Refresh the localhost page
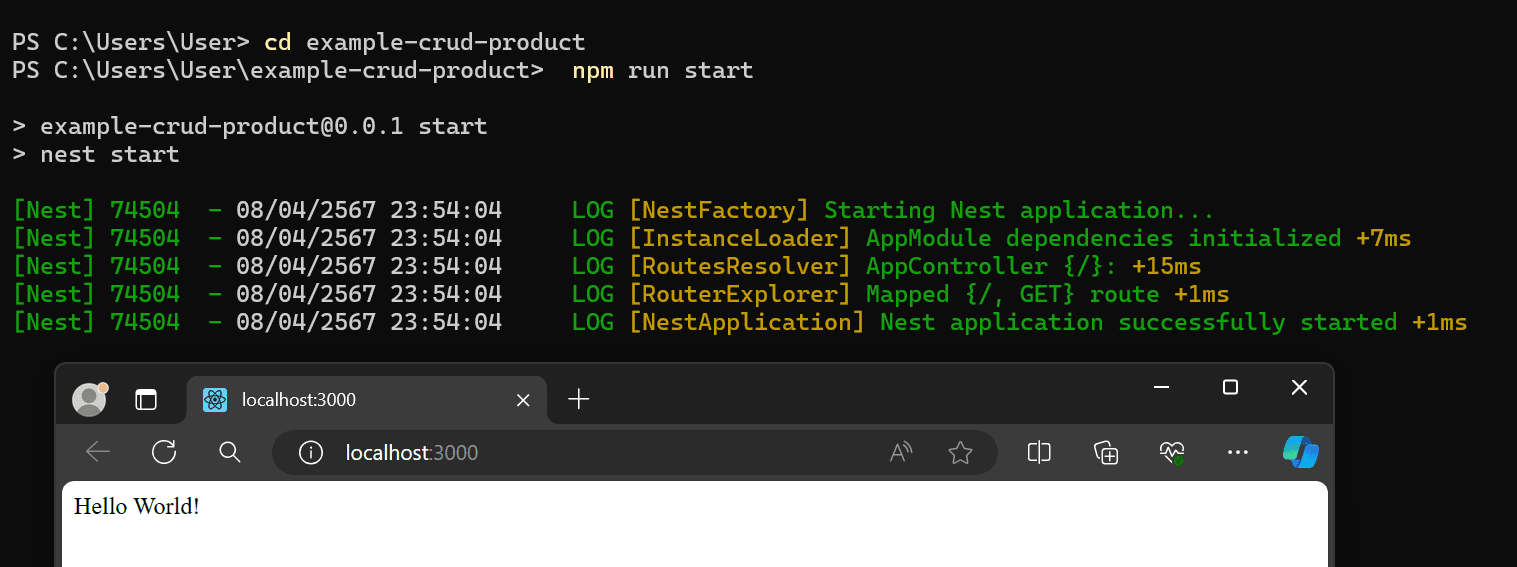The image size is (1517, 567). point(164,453)
